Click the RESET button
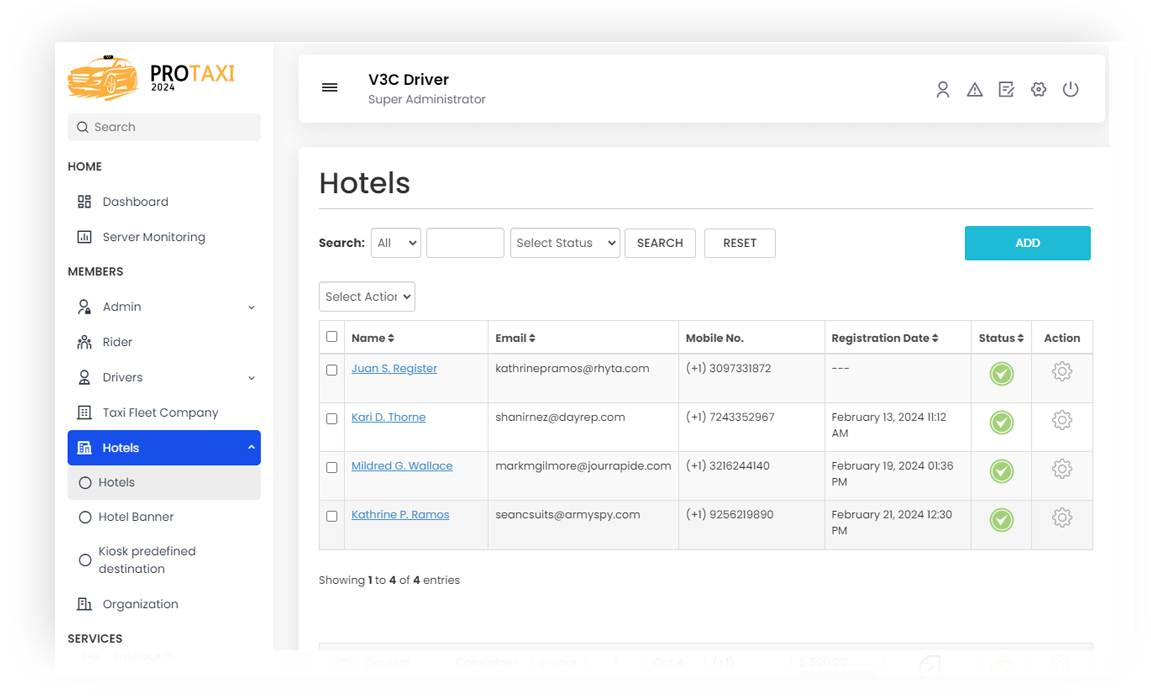Screen dimensions: 1151x698 tap(739, 243)
